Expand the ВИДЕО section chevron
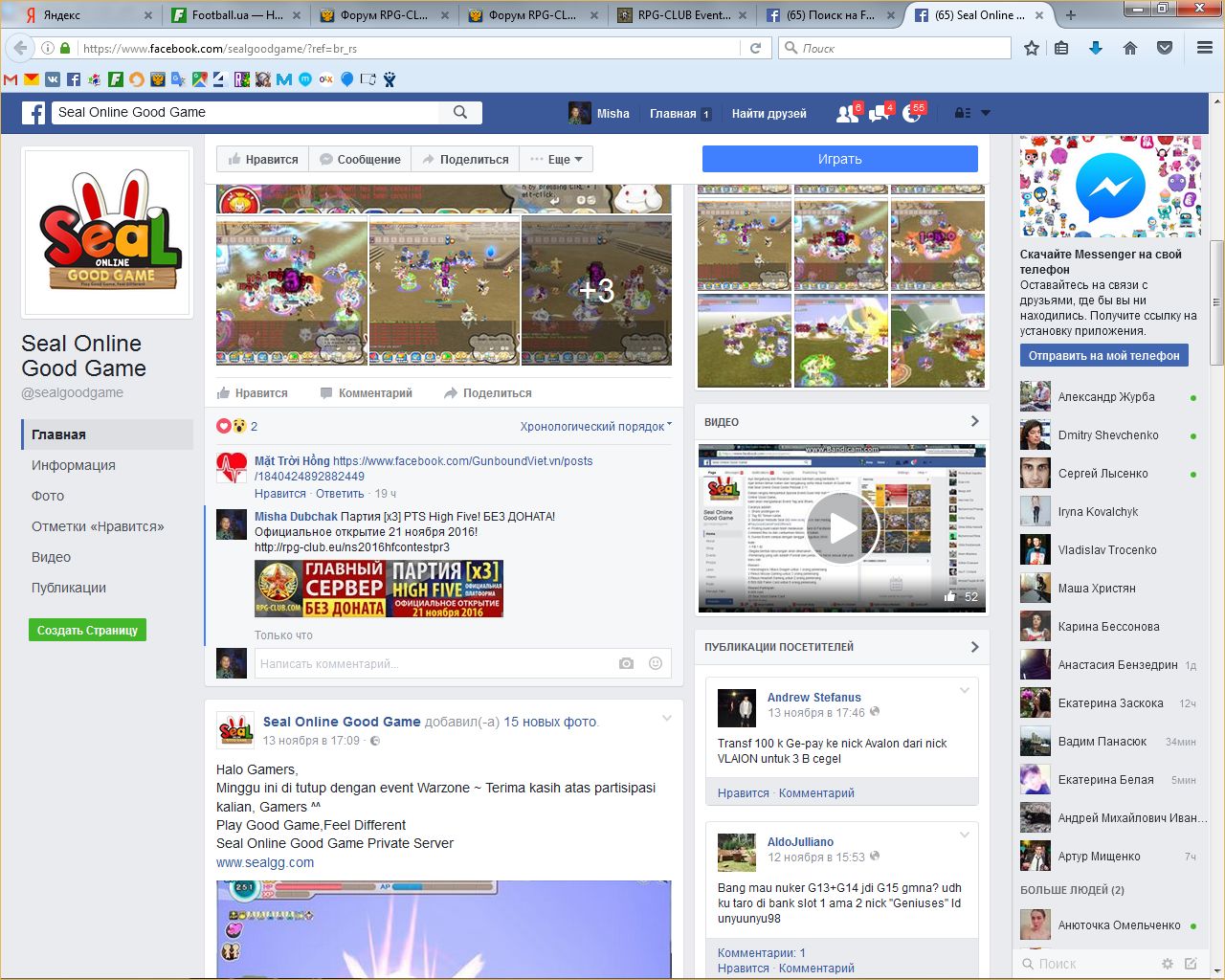This screenshot has height=980, width=1225. tap(974, 421)
